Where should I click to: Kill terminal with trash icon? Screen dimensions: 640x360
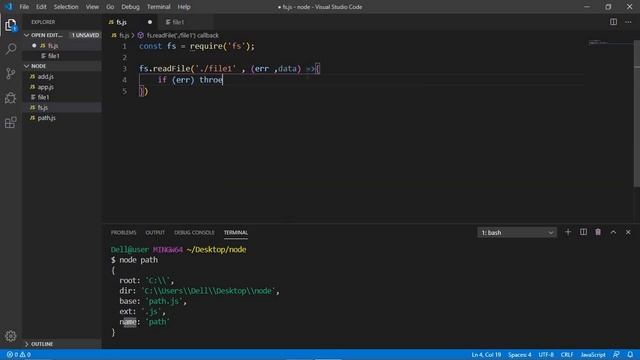(598, 232)
